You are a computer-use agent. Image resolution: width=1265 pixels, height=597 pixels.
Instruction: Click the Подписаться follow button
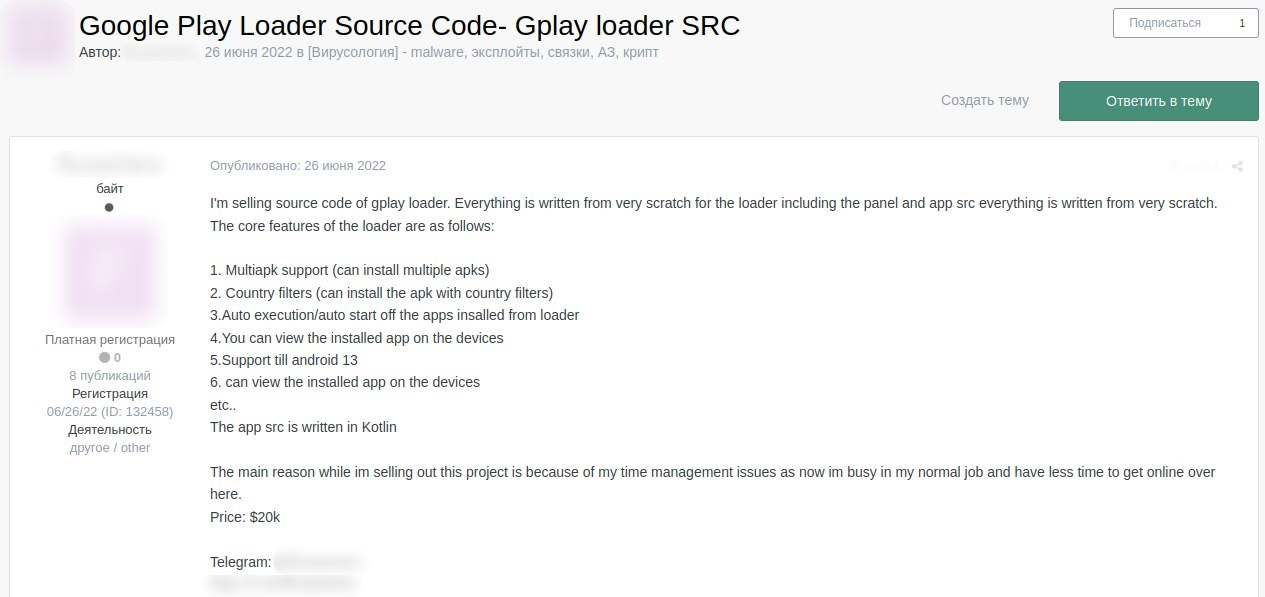[x=1164, y=23]
